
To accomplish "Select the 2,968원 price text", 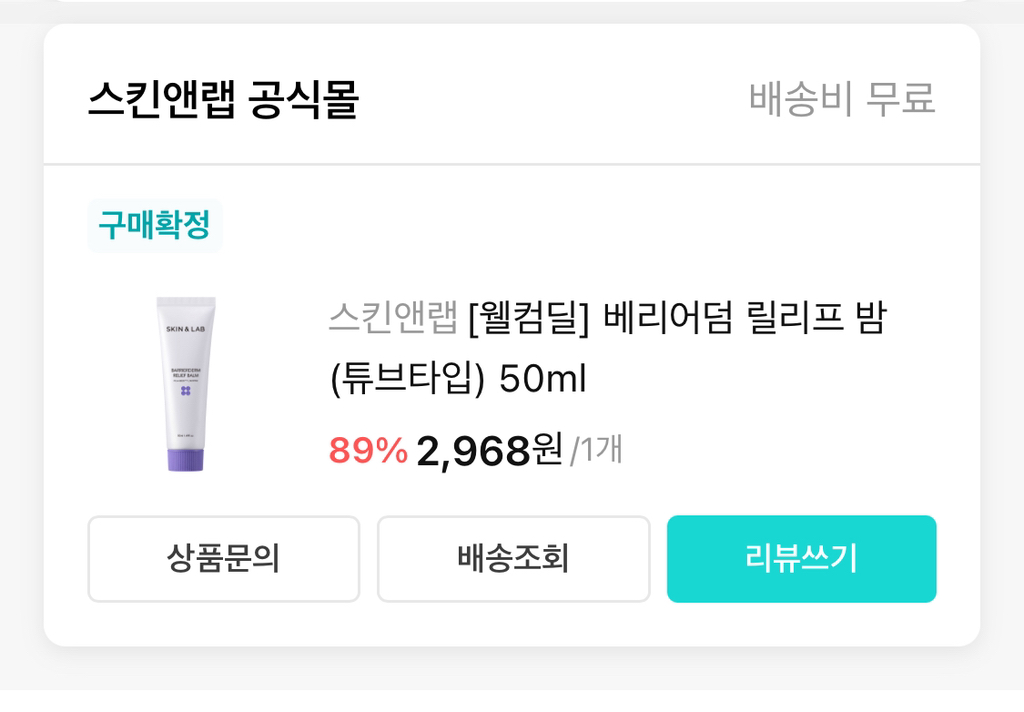I will 485,451.
